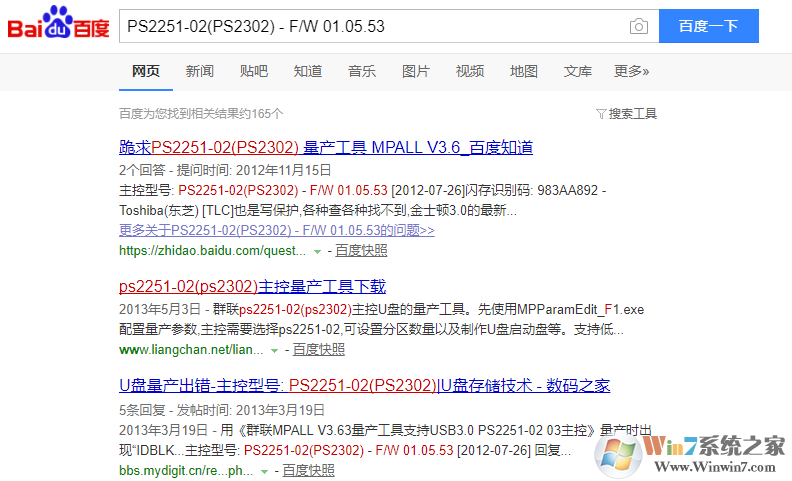Image resolution: width=792 pixels, height=481 pixels.
Task: Click snippet mentioning 群联MPALL V3.63量产工具
Action: pos(384,430)
